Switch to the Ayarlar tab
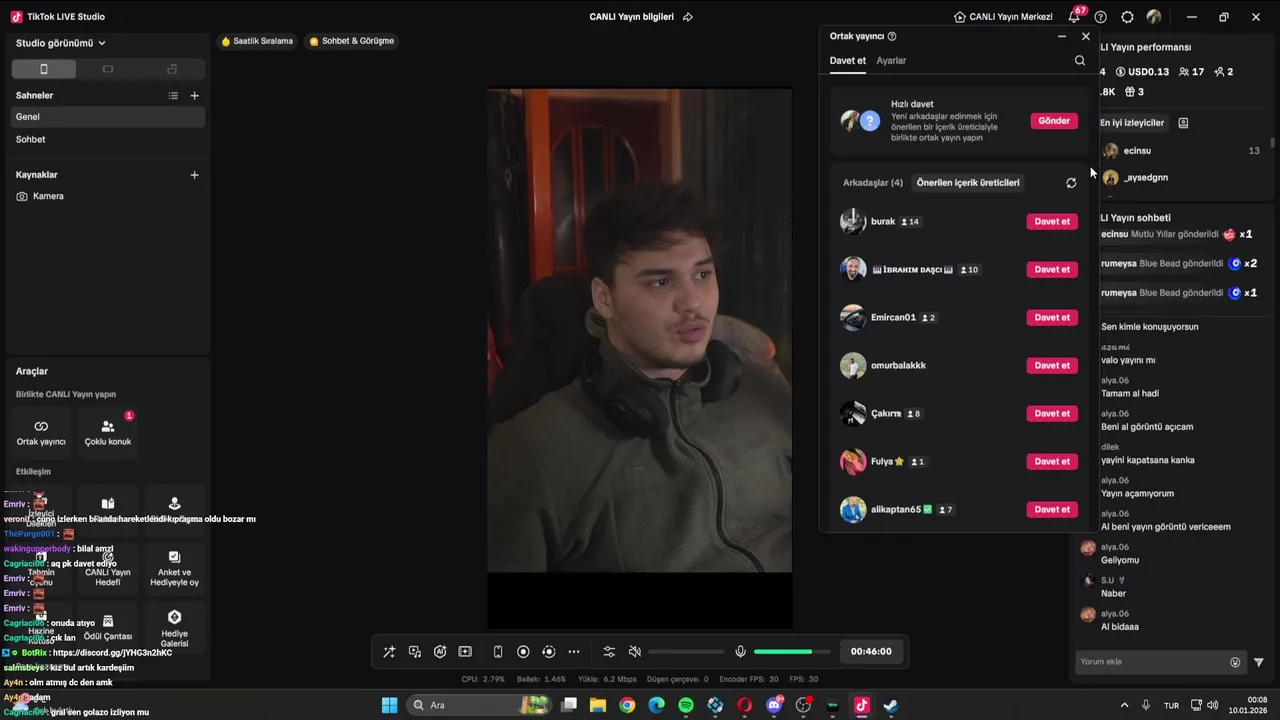Image resolution: width=1280 pixels, height=720 pixels. click(891, 61)
